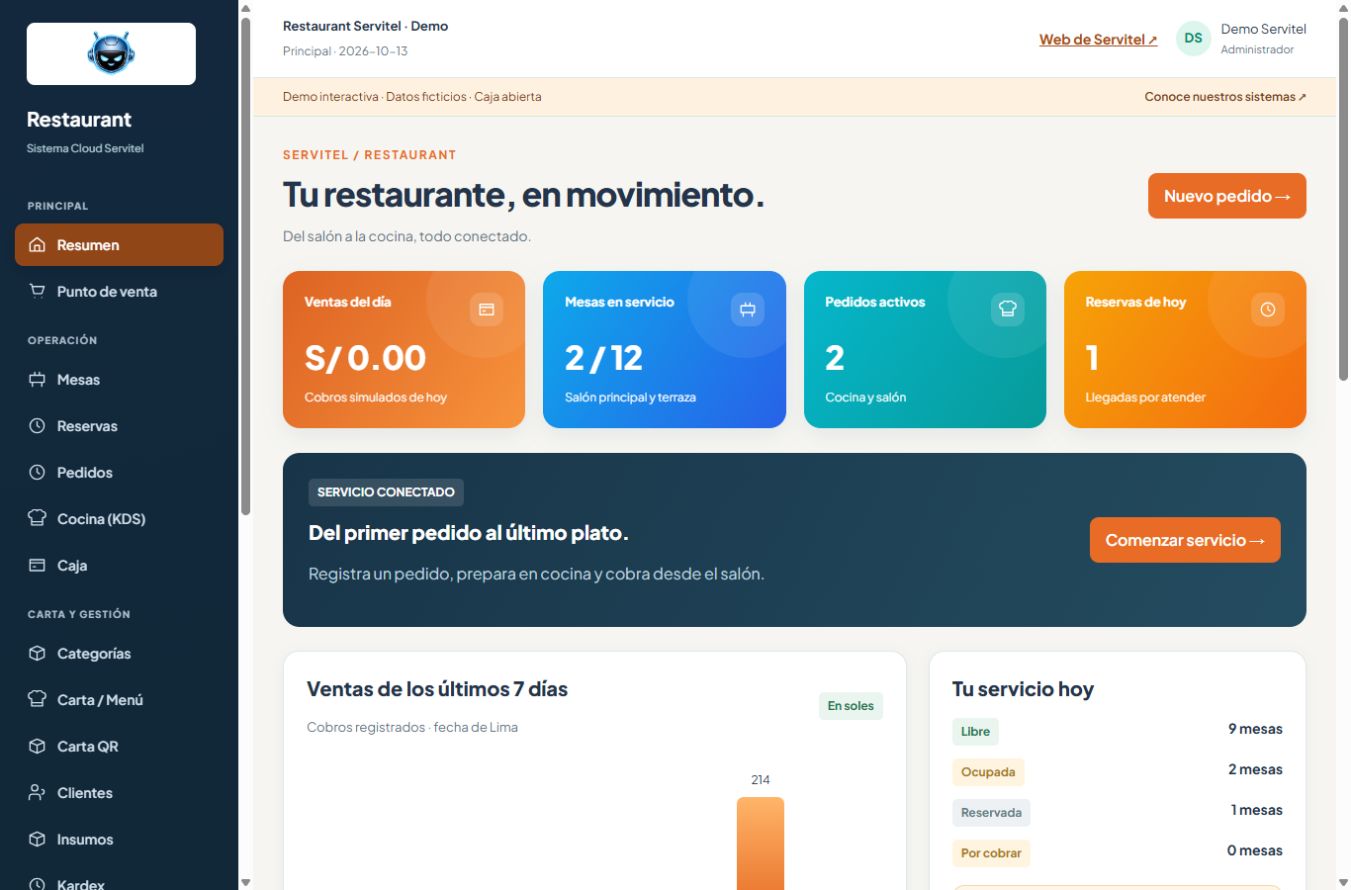Click the Insumos box icon
This screenshot has height=890, width=1351.
click(x=38, y=840)
